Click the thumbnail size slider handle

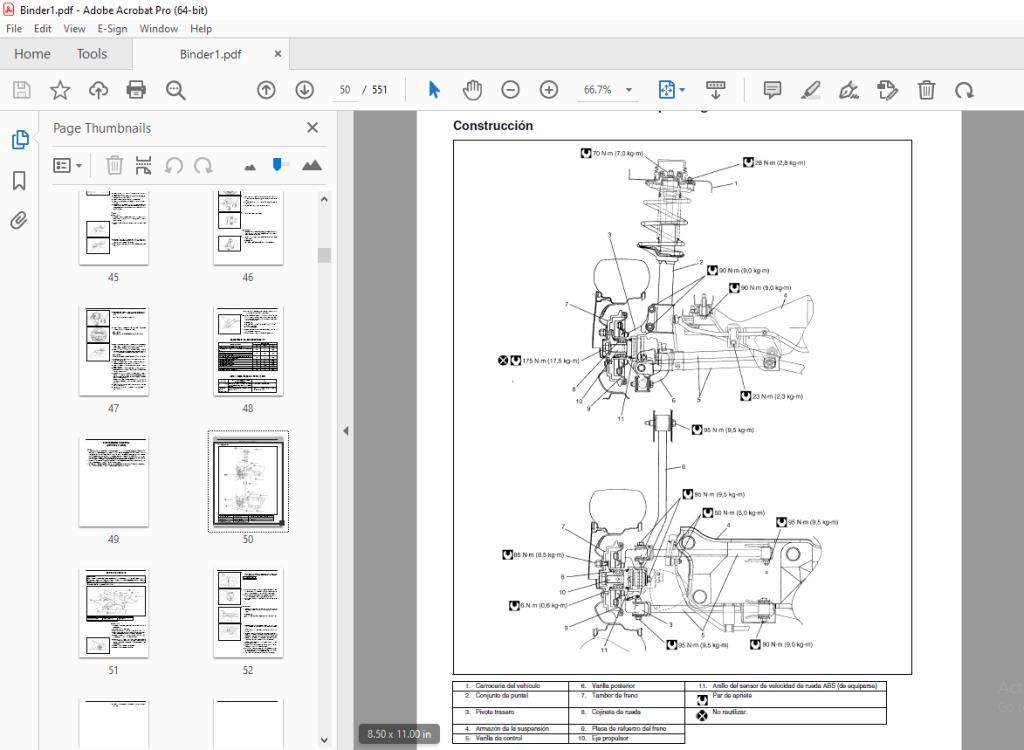(x=278, y=165)
